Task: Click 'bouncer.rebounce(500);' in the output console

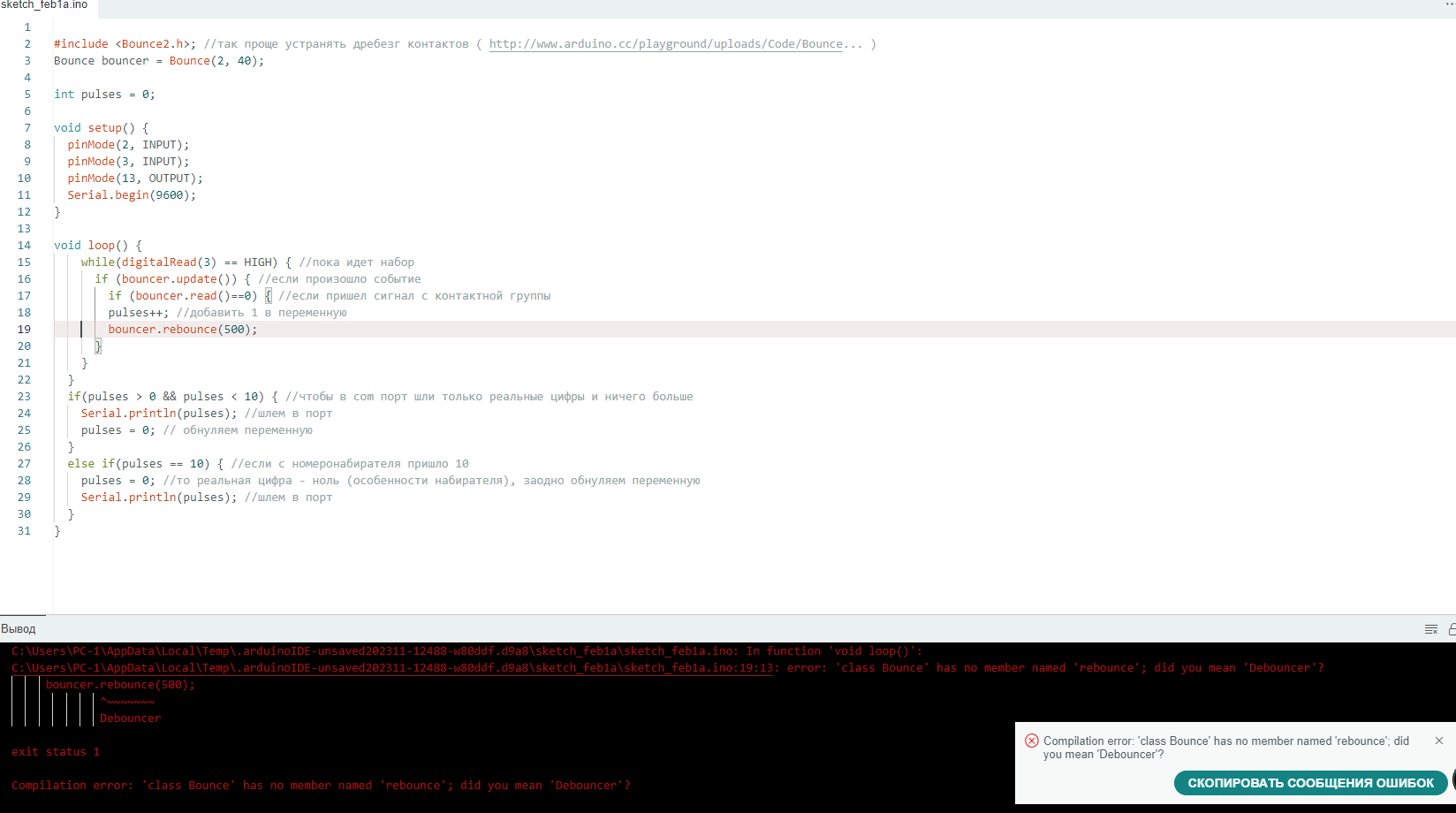Action: pos(120,685)
